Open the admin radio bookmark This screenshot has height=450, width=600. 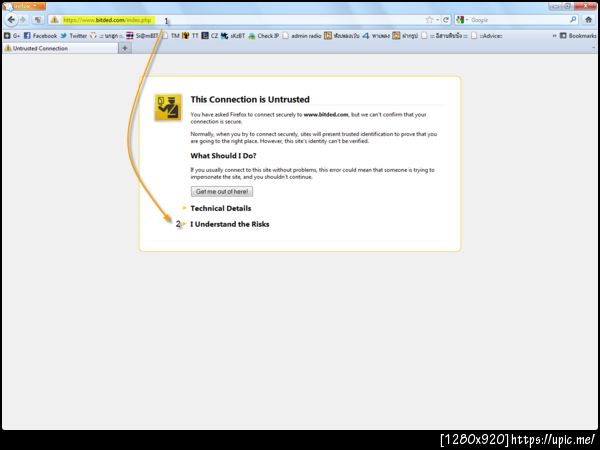tap(302, 36)
